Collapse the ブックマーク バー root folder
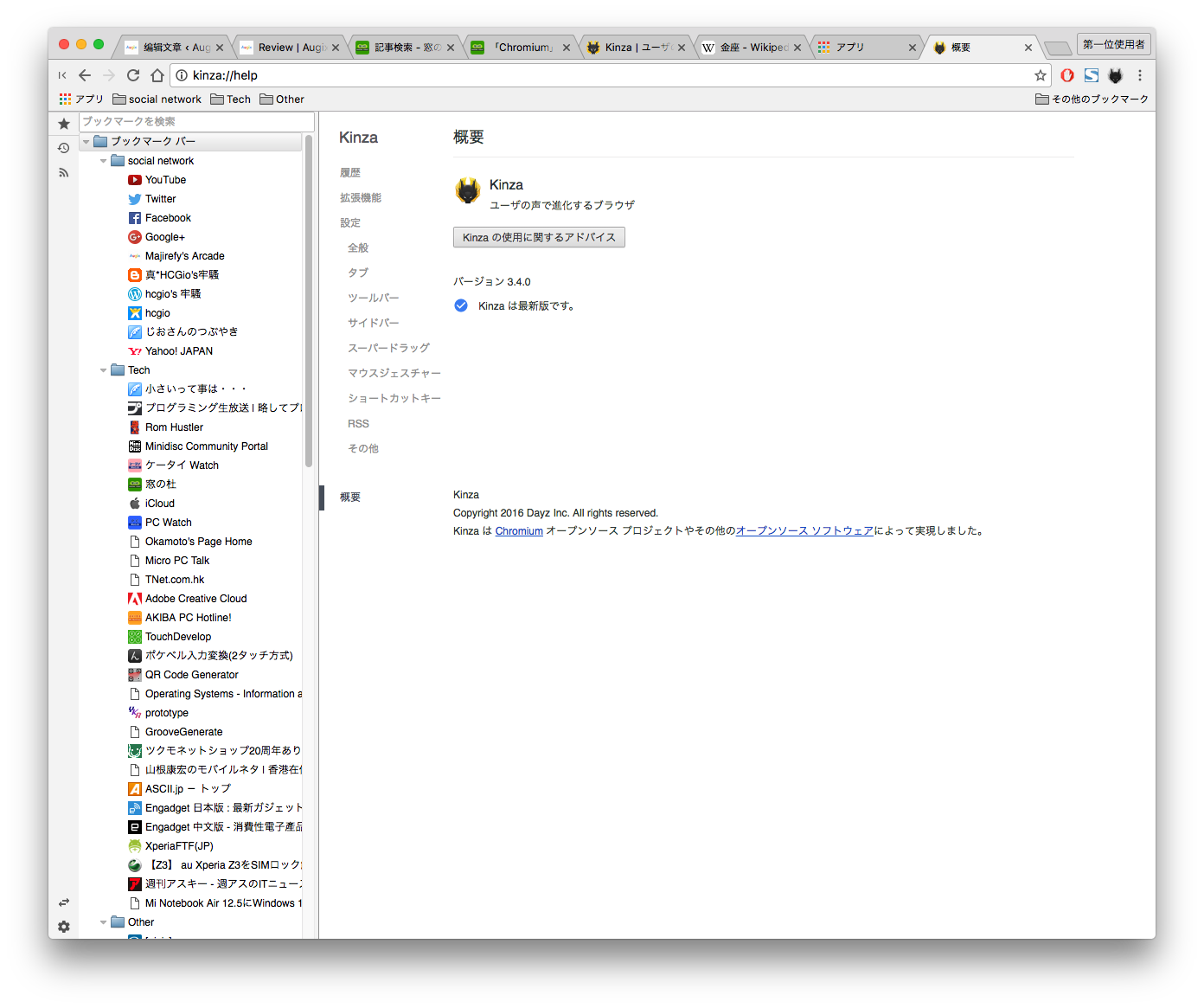The image size is (1204, 1008). [x=86, y=142]
